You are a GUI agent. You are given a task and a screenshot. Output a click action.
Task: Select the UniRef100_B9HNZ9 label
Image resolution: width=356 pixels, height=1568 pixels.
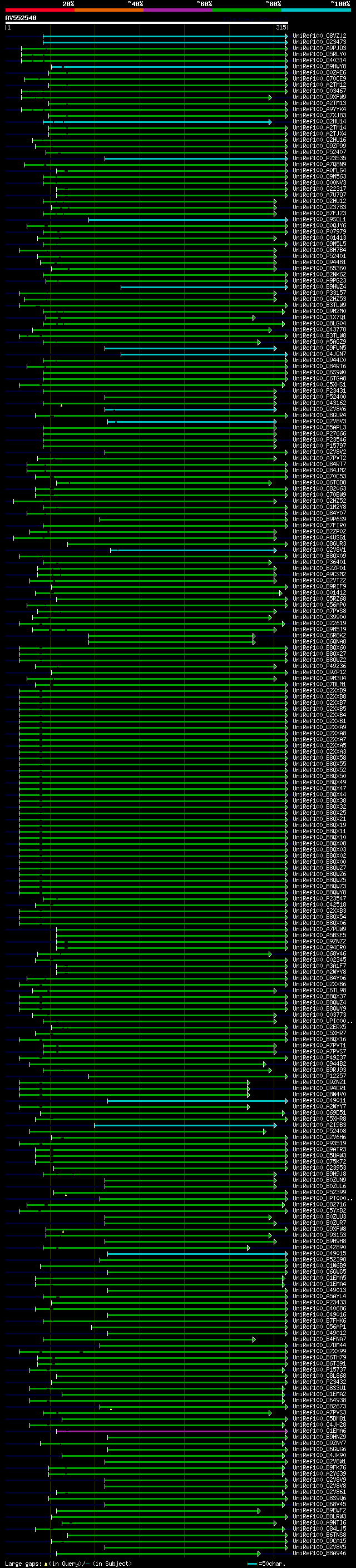pos(319,1437)
